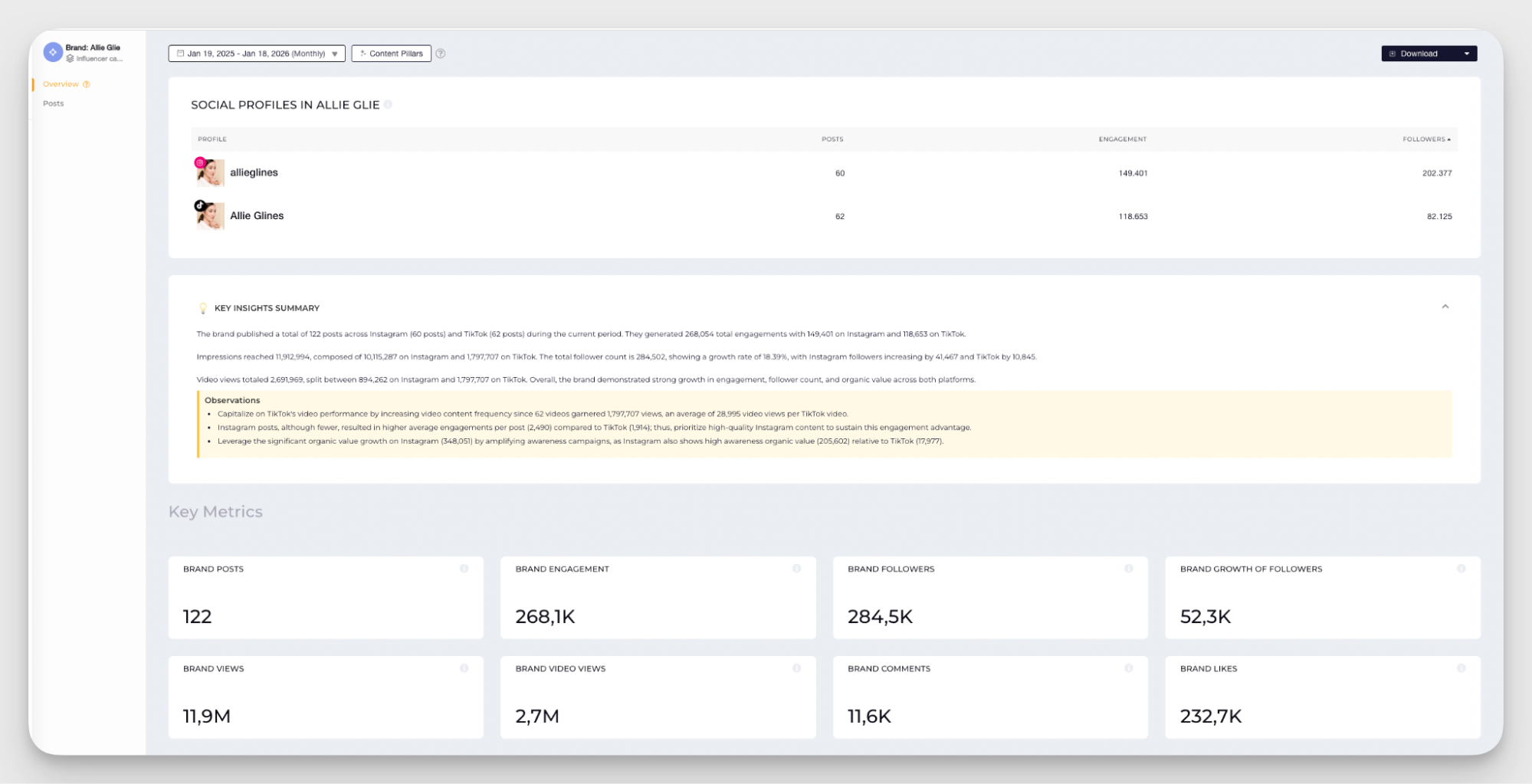Click info icon on Brand Growth of Followers card
The width and height of the screenshot is (1532, 784).
pyautogui.click(x=1461, y=569)
